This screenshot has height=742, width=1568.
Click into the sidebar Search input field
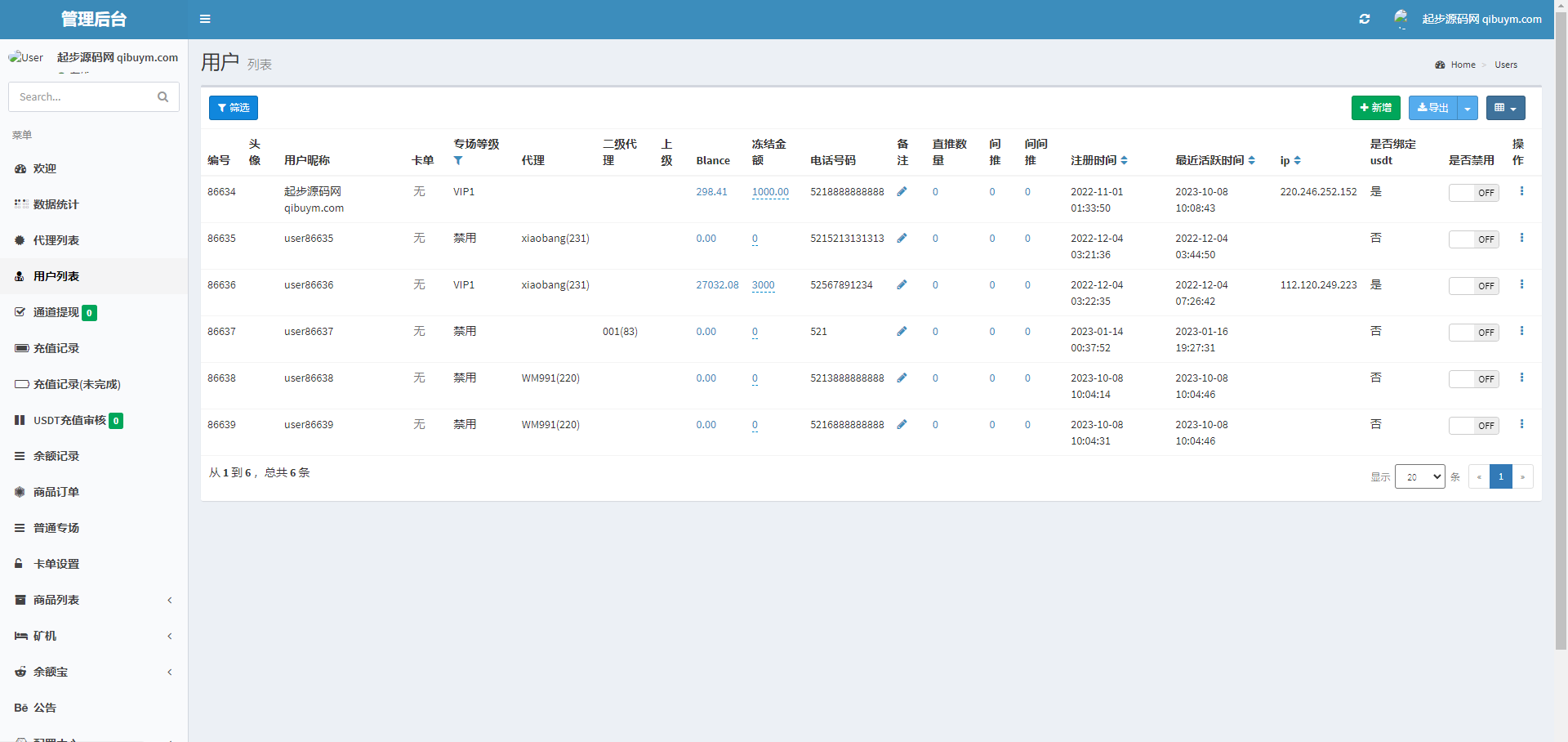click(x=82, y=97)
